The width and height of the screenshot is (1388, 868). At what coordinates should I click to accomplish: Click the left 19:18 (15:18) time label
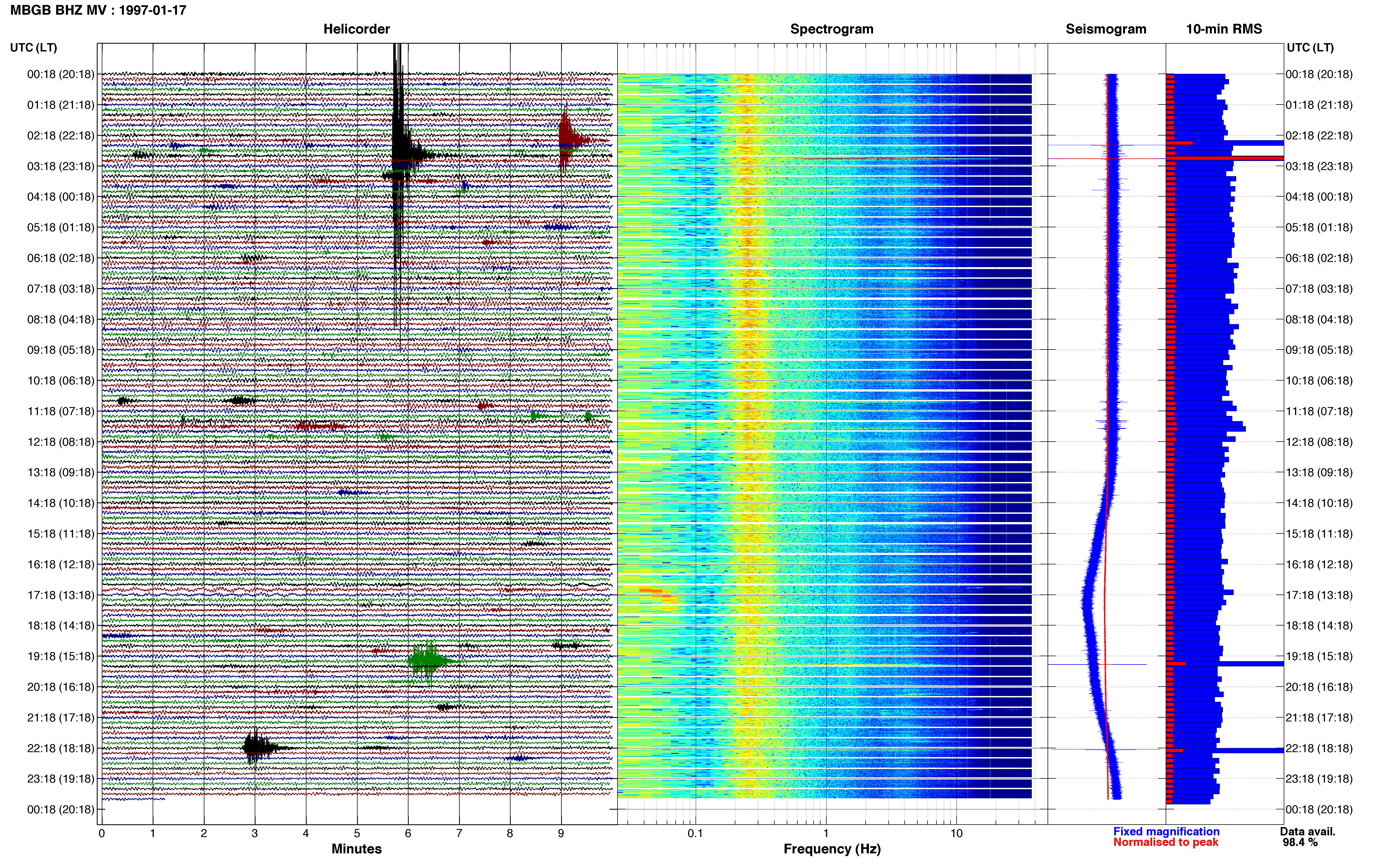61,656
